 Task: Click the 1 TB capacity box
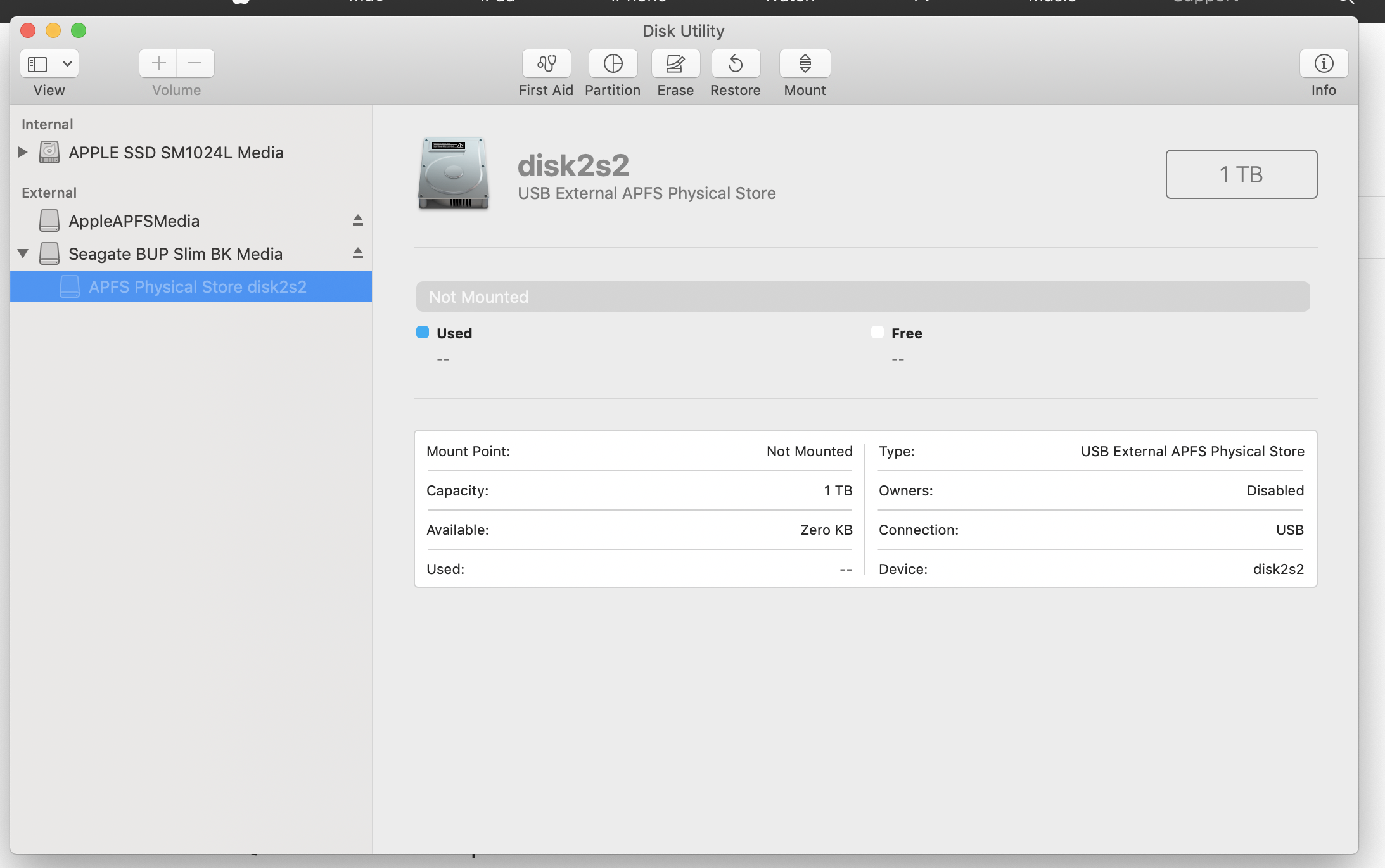[1241, 174]
